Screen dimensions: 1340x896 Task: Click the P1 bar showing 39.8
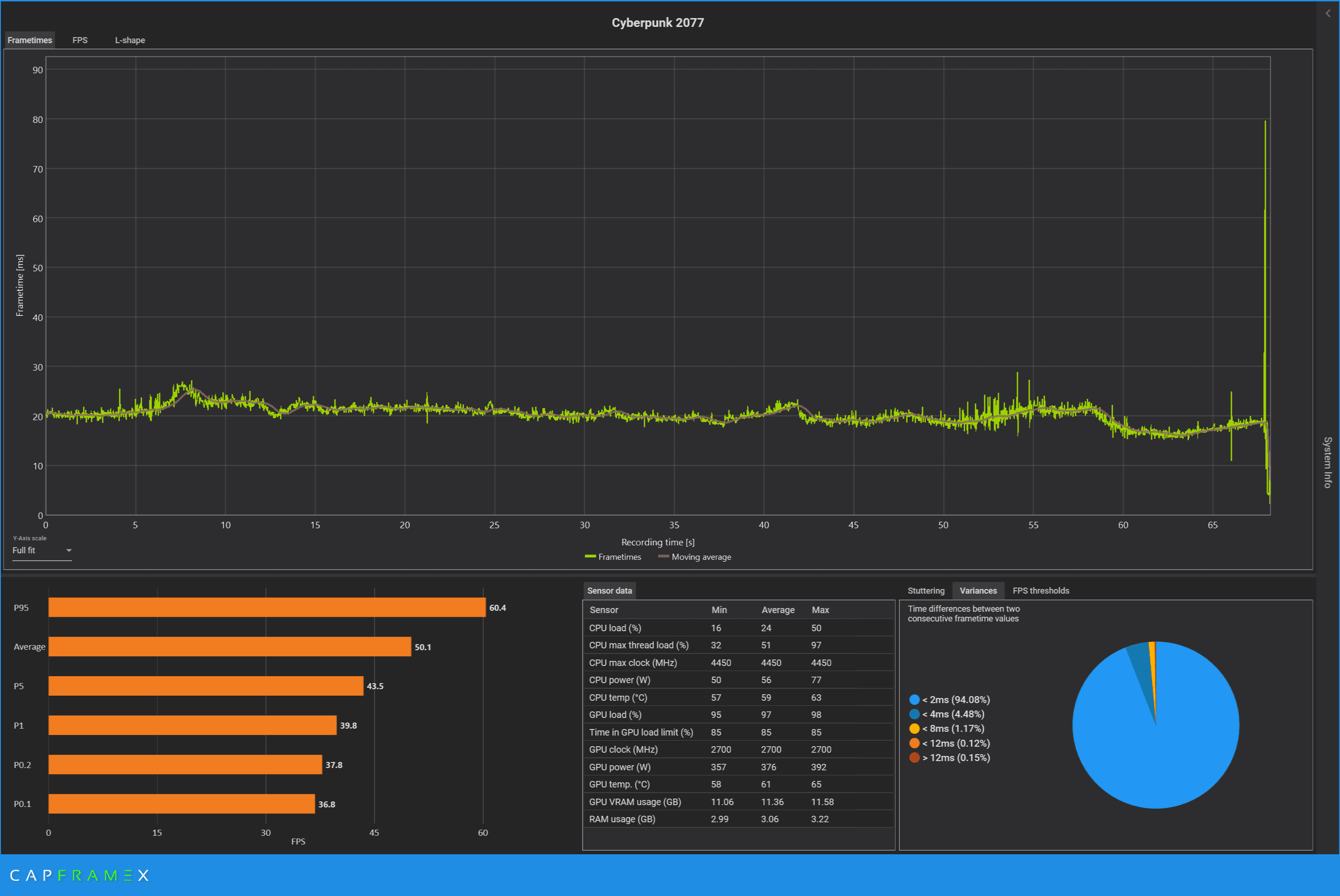click(x=192, y=725)
